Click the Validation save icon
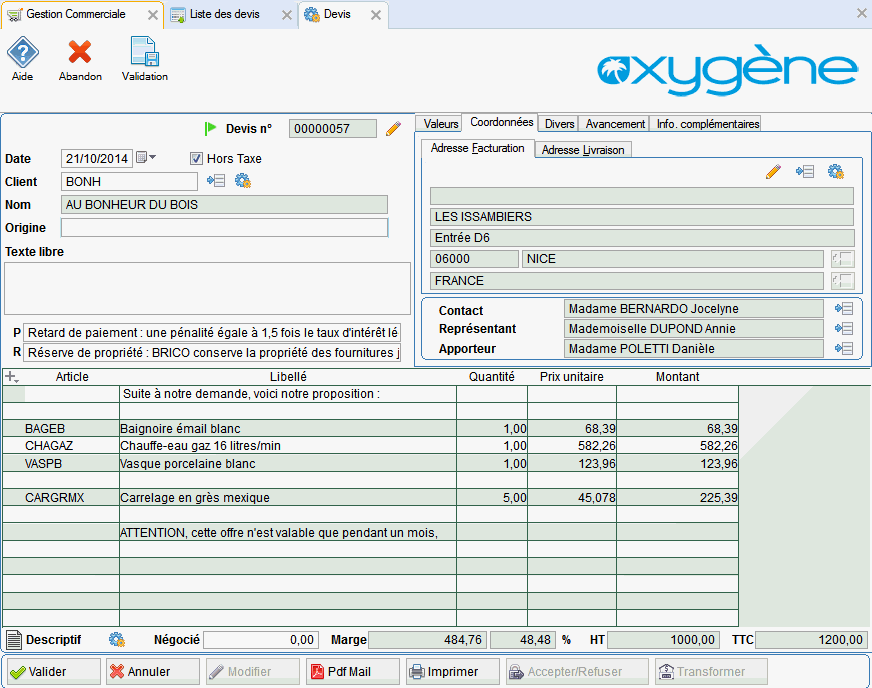 pos(144,53)
